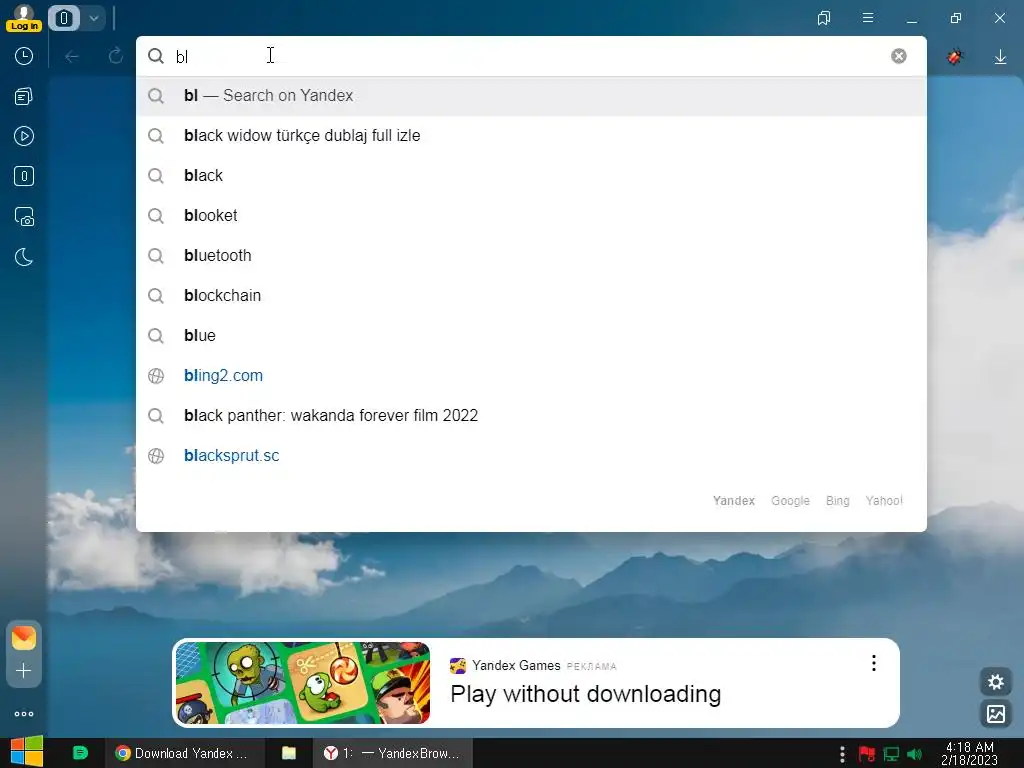Click the Yandex Games thumbnail image

coord(302,683)
